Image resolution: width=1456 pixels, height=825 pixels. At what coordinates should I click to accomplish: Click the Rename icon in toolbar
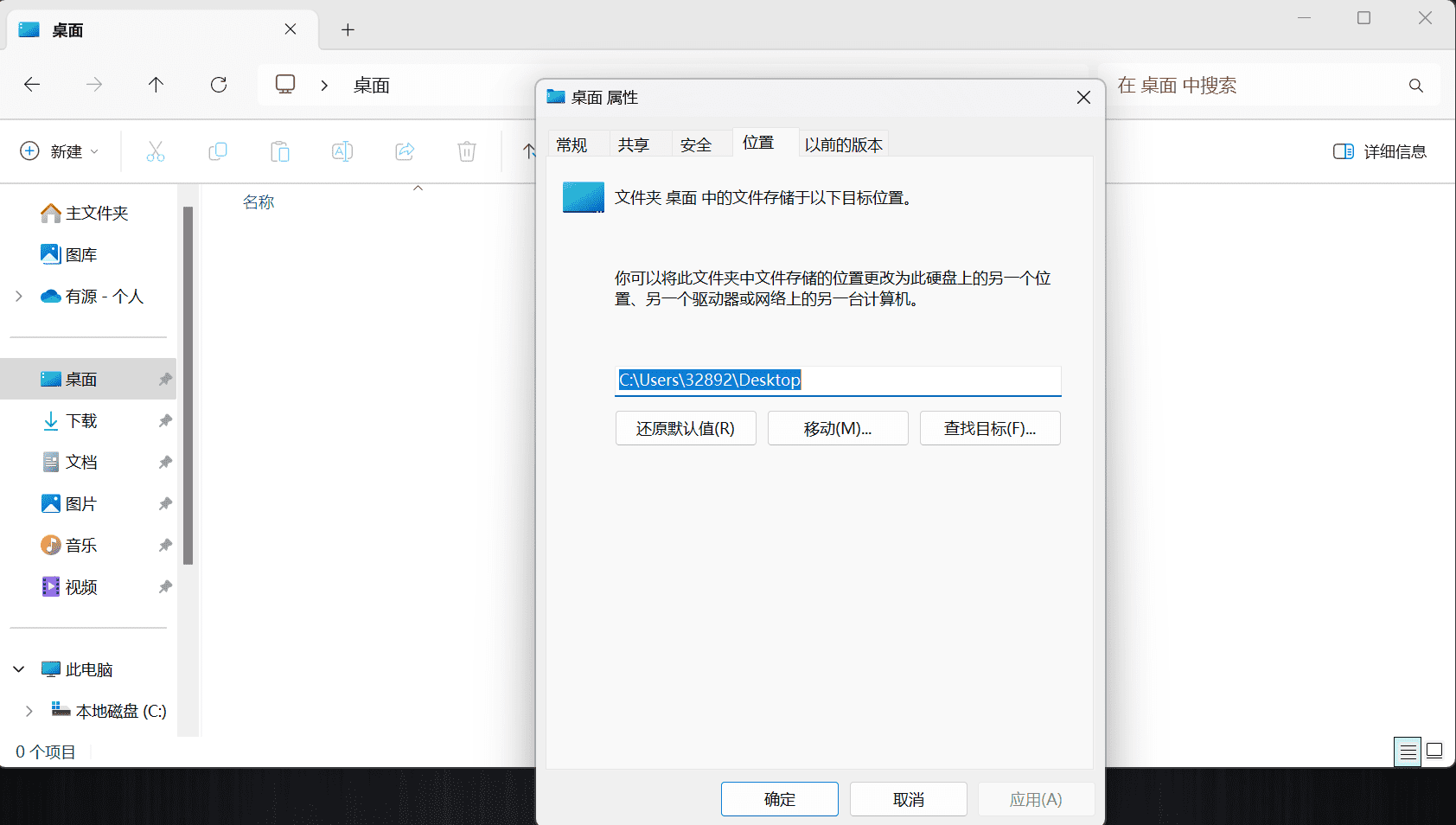coord(342,152)
